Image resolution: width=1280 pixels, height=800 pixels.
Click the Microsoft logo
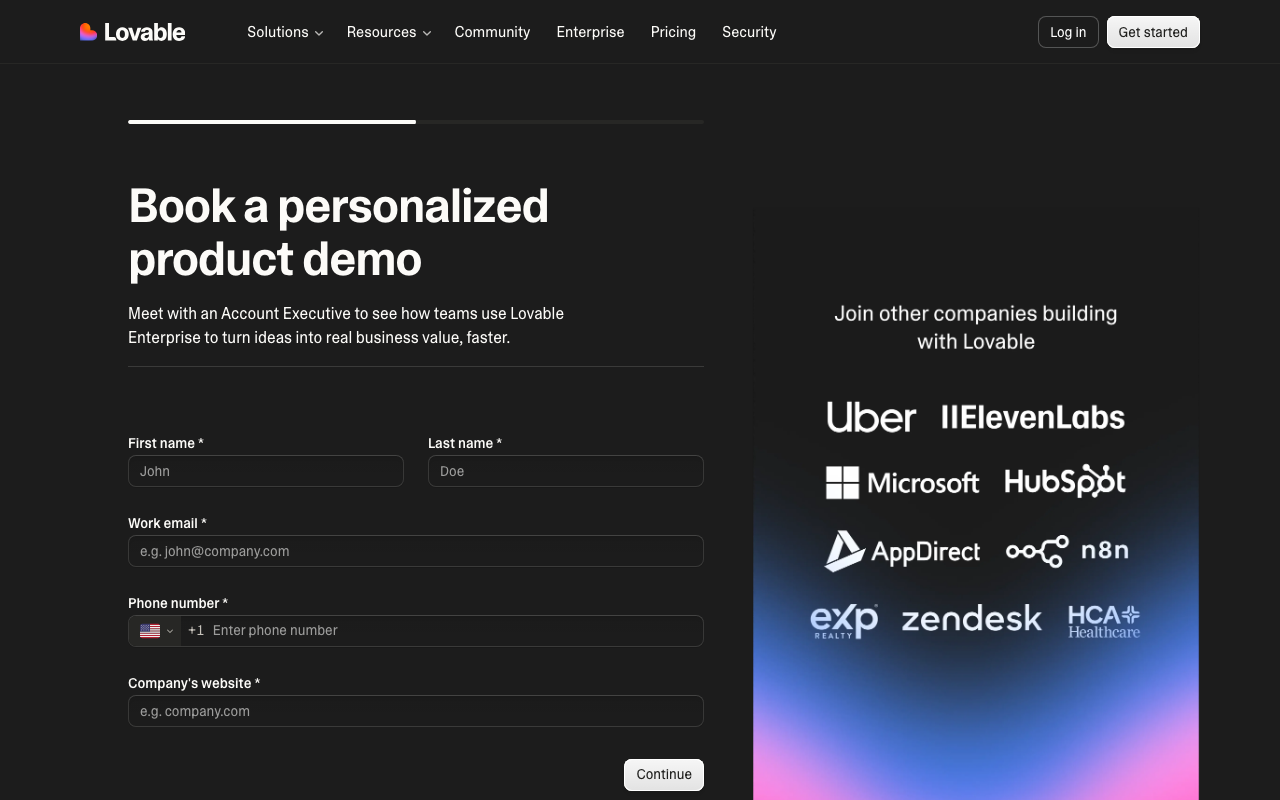point(902,483)
